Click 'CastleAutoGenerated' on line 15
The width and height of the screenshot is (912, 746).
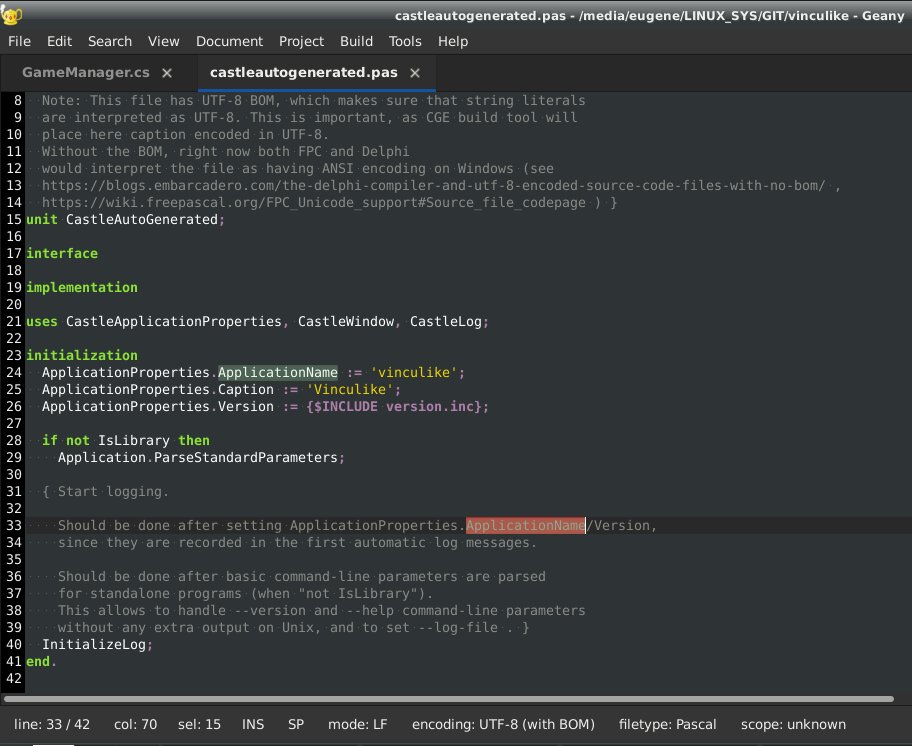coord(141,220)
